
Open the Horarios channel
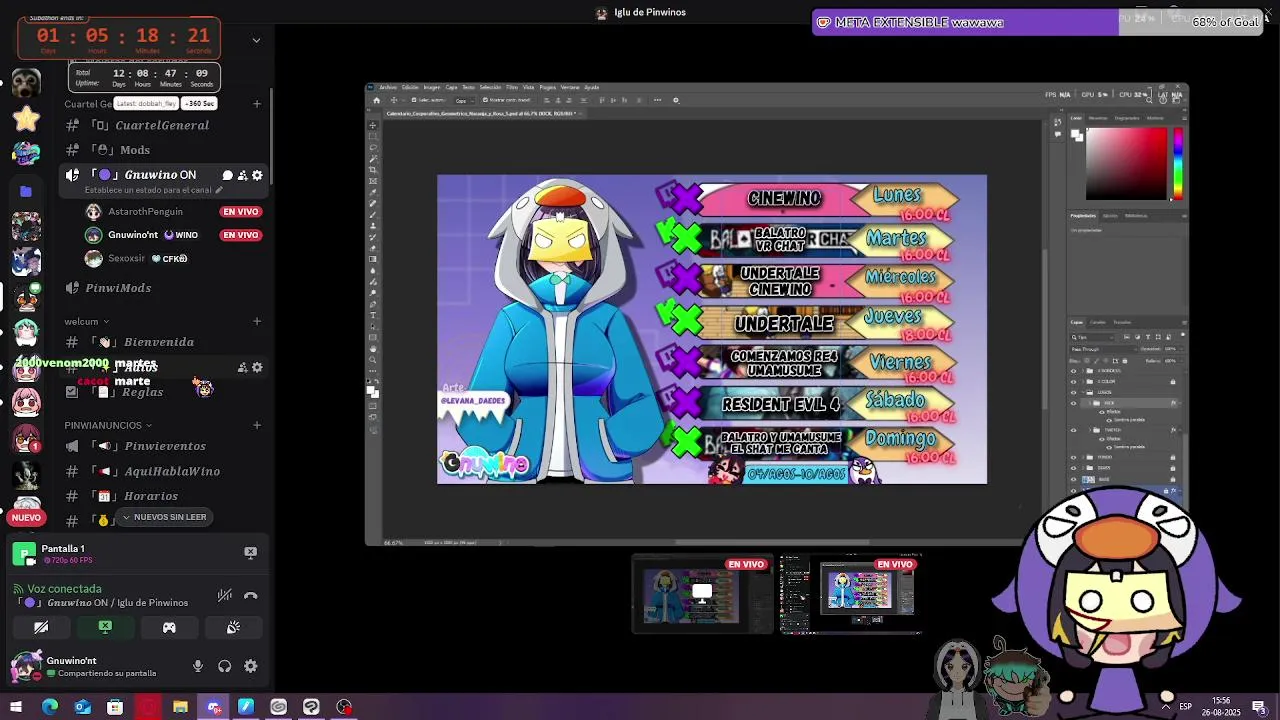[151, 496]
